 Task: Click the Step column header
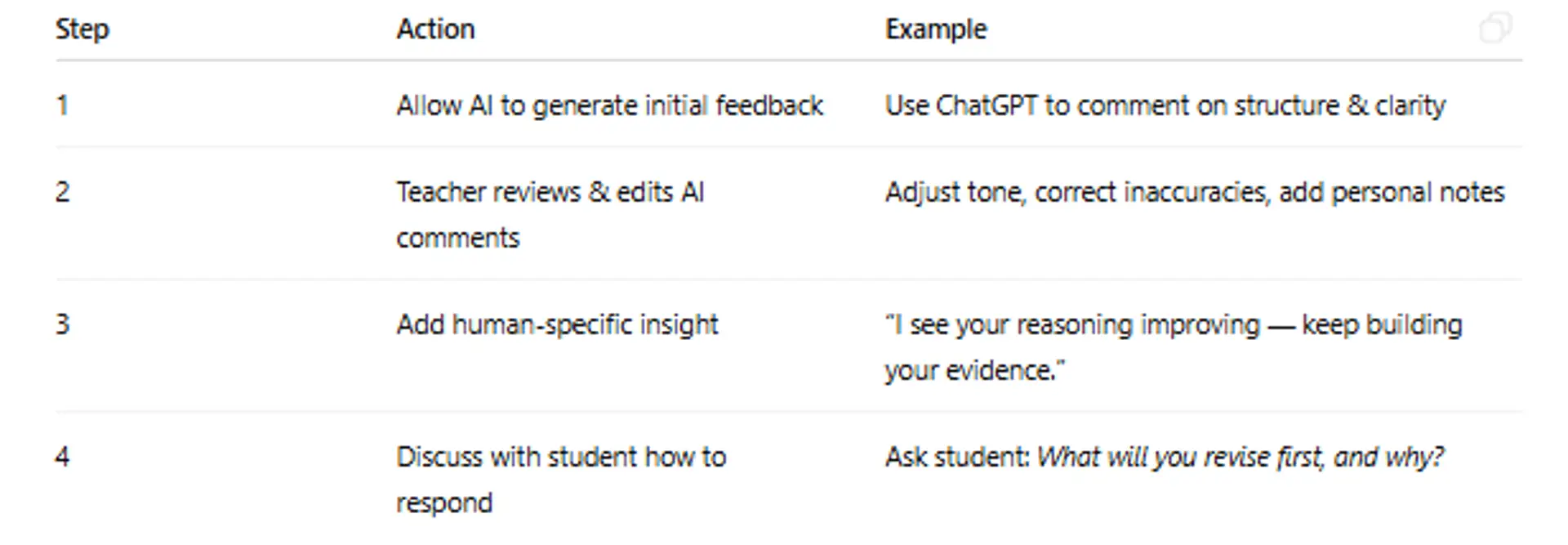[82, 29]
